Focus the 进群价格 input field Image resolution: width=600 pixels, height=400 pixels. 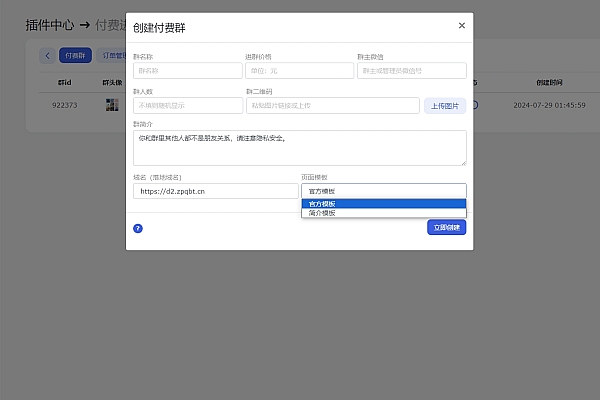coord(299,71)
